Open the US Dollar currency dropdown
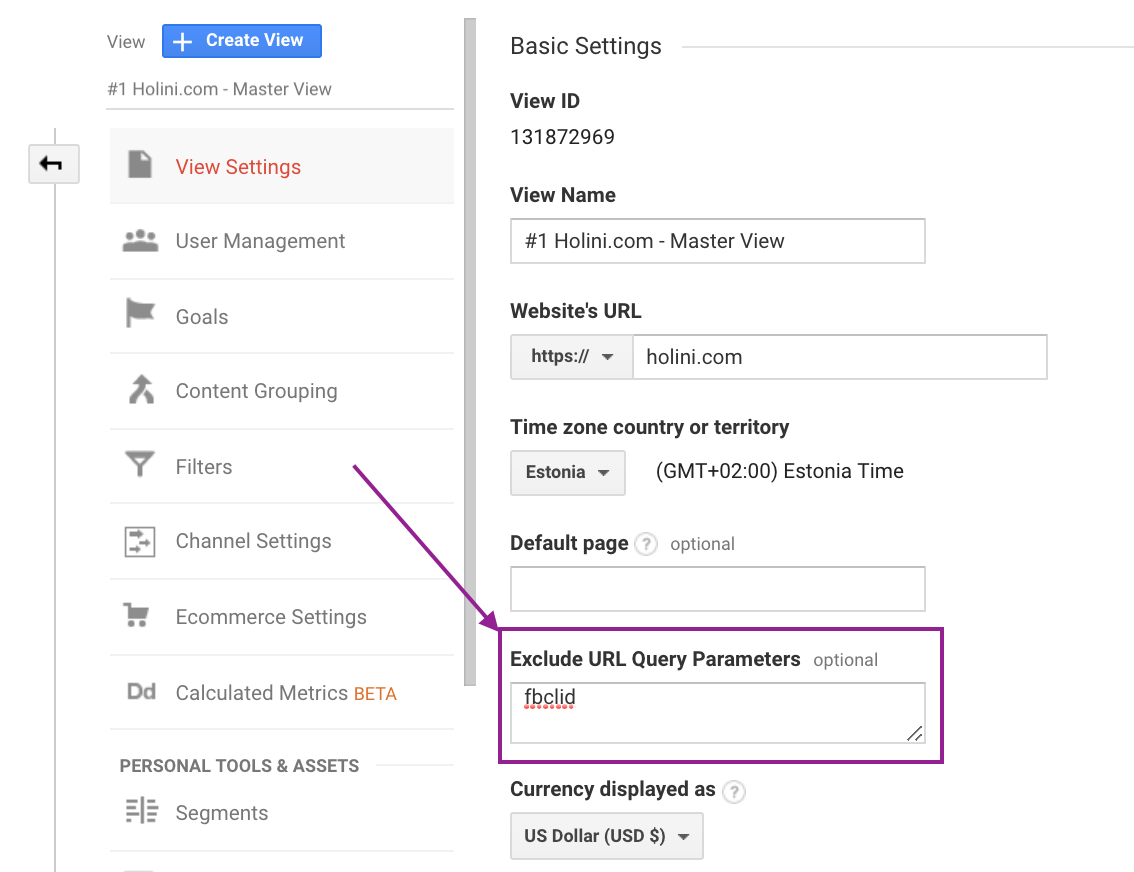1134x872 pixels. [x=607, y=836]
